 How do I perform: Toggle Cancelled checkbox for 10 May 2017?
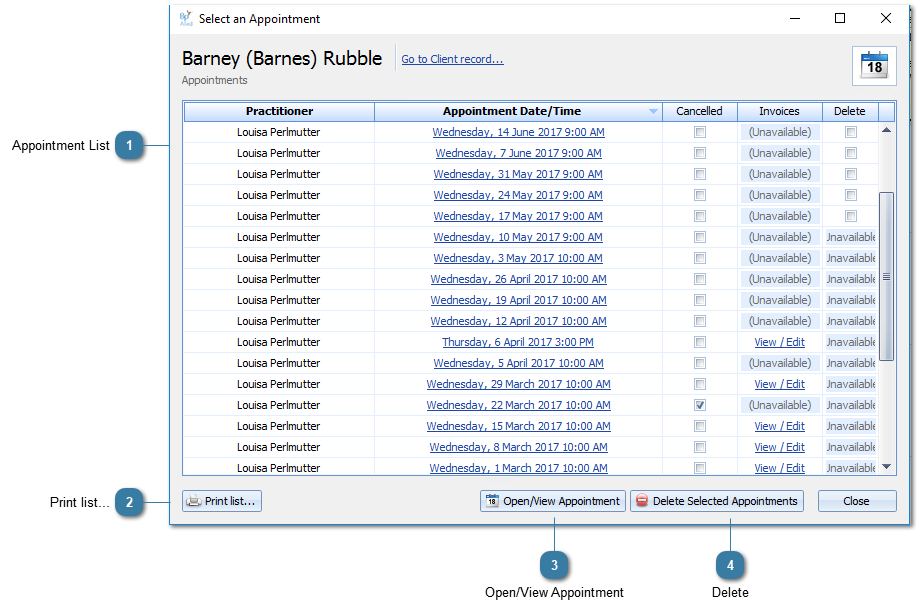pyautogui.click(x=699, y=237)
